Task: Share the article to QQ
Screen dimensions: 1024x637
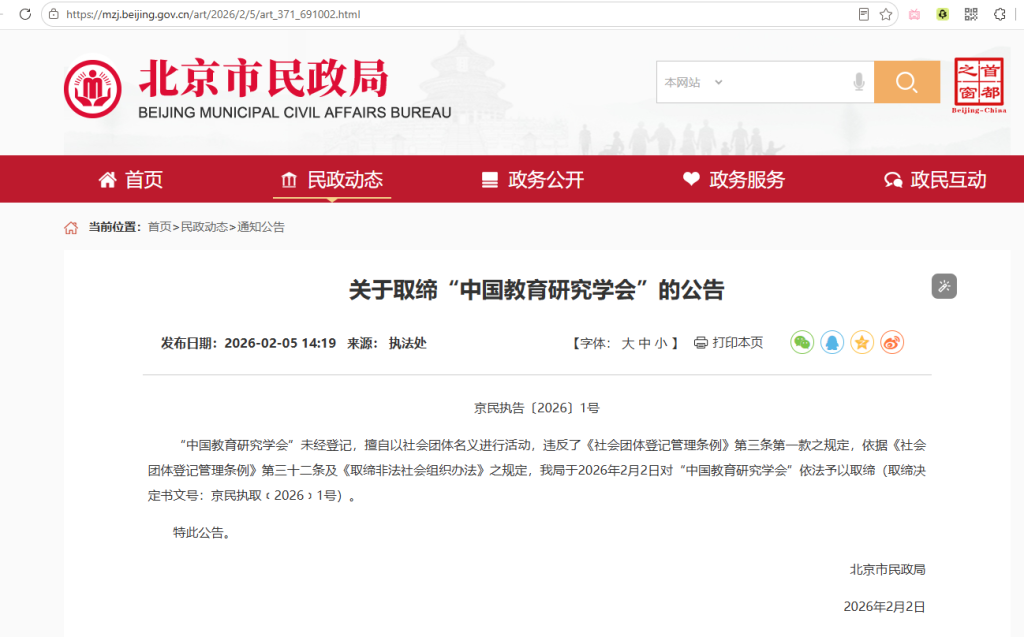Action: [x=832, y=342]
